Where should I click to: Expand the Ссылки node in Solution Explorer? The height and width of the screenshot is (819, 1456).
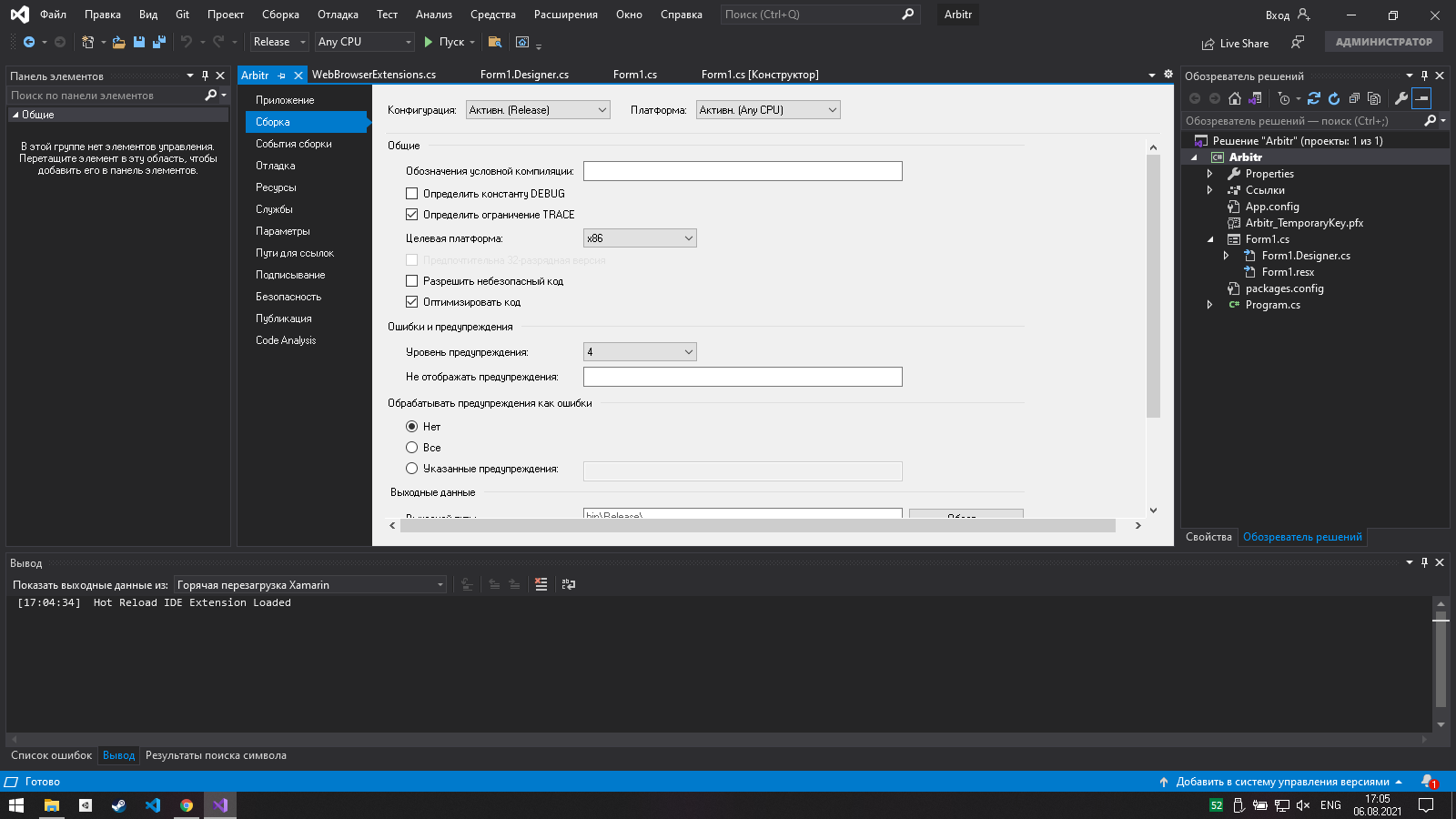tap(1209, 190)
